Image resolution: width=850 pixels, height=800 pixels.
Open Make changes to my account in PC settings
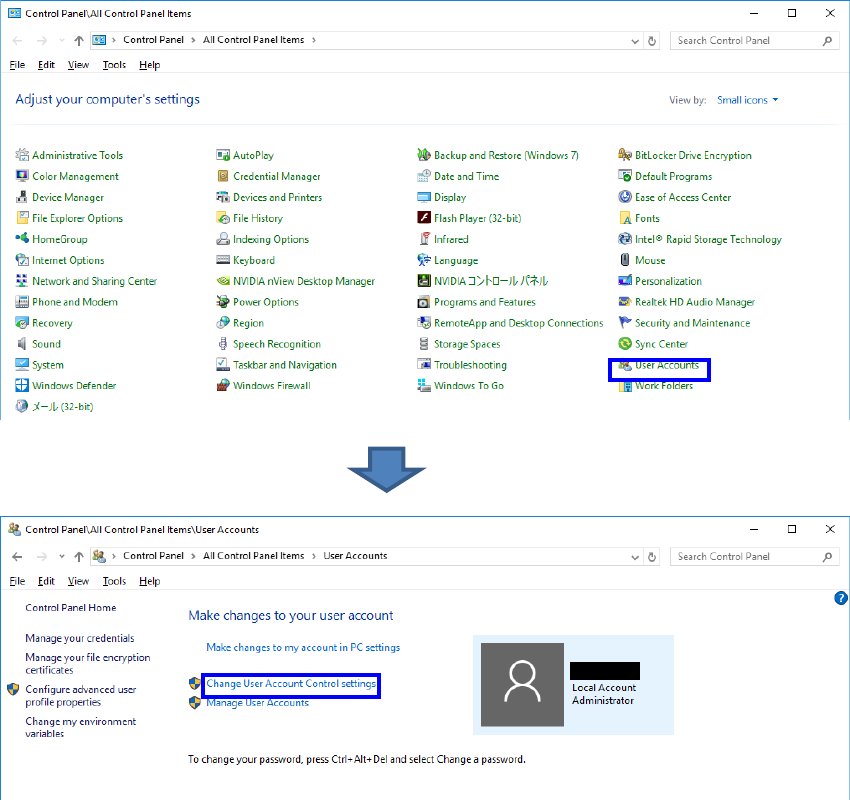[x=303, y=648]
